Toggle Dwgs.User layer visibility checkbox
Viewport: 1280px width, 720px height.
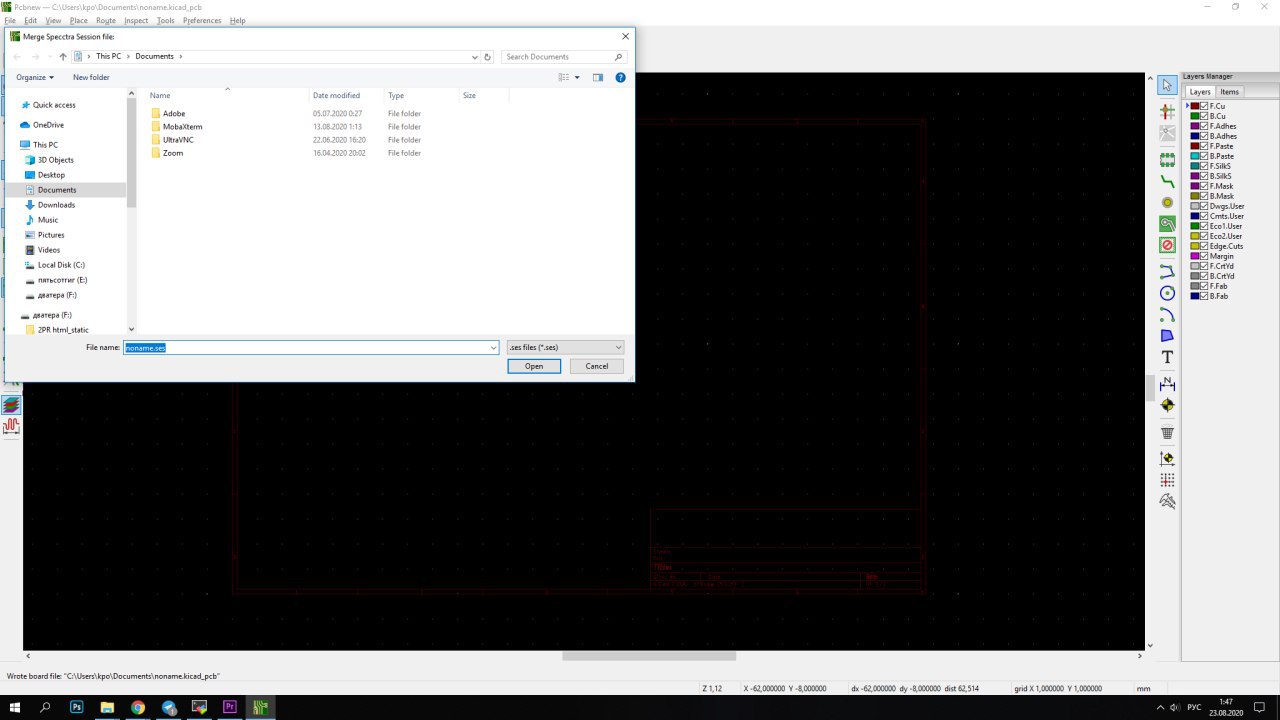[1204, 206]
